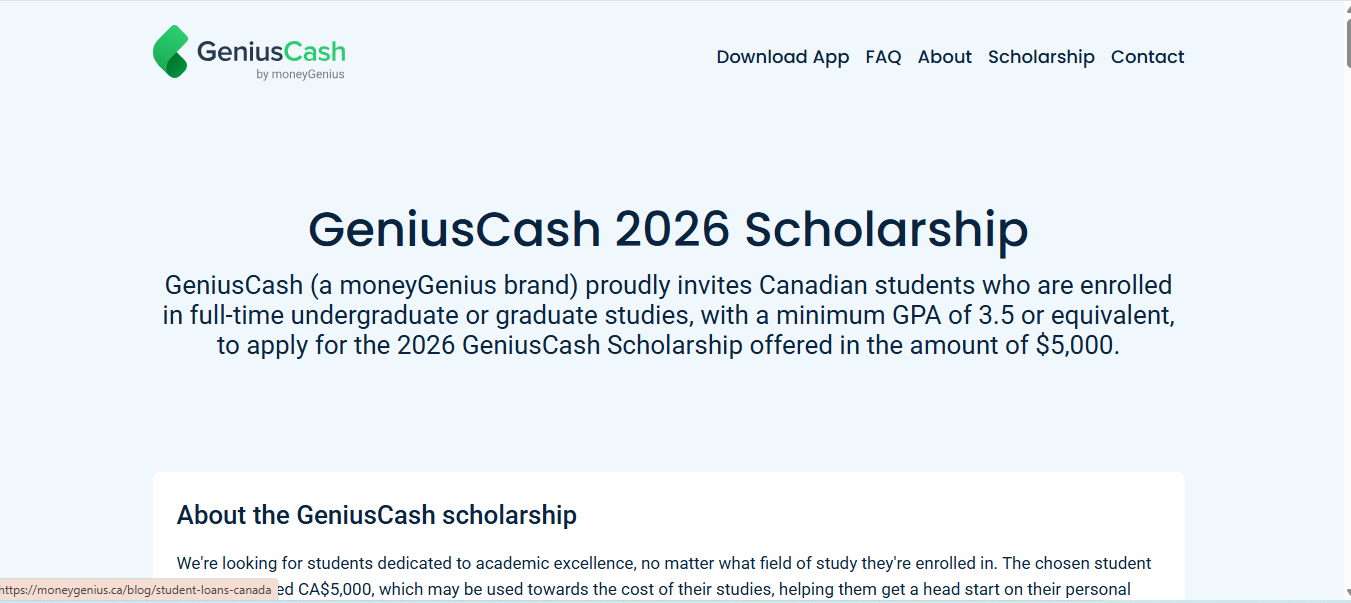This screenshot has height=603, width=1351.
Task: Click the intro paragraph about Canadian students
Action: coord(668,314)
